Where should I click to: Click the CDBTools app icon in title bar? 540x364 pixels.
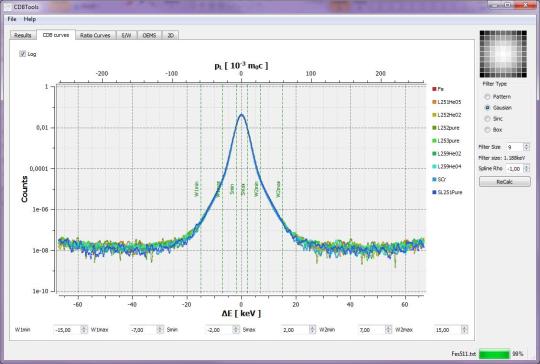(8, 7)
